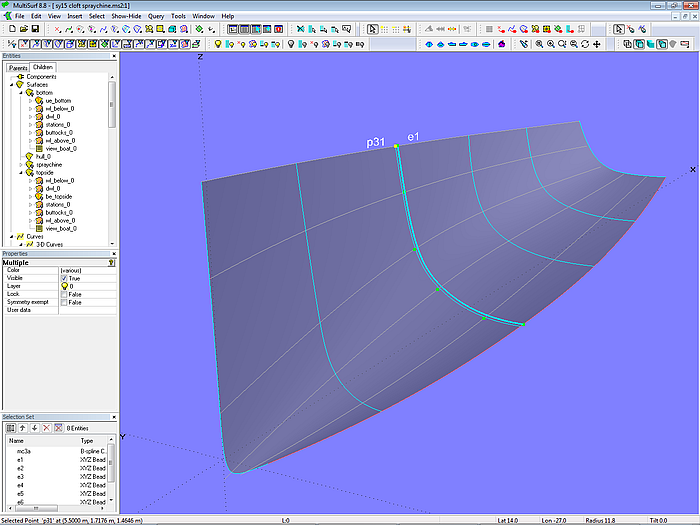Select mc3a row in Selection Set
Image resolution: width=700 pixels, height=525 pixels.
click(25, 451)
